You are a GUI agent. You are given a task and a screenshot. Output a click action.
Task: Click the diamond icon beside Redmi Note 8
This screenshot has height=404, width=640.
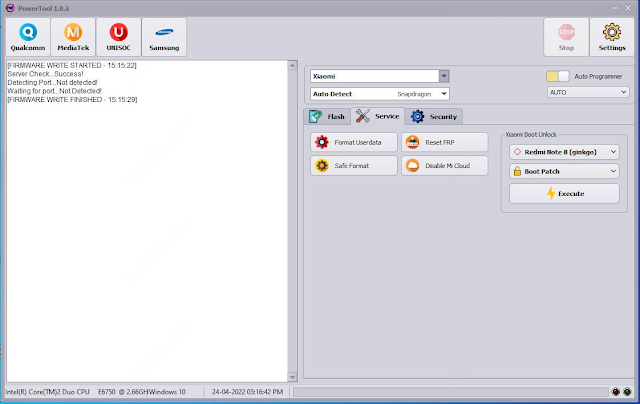517,152
